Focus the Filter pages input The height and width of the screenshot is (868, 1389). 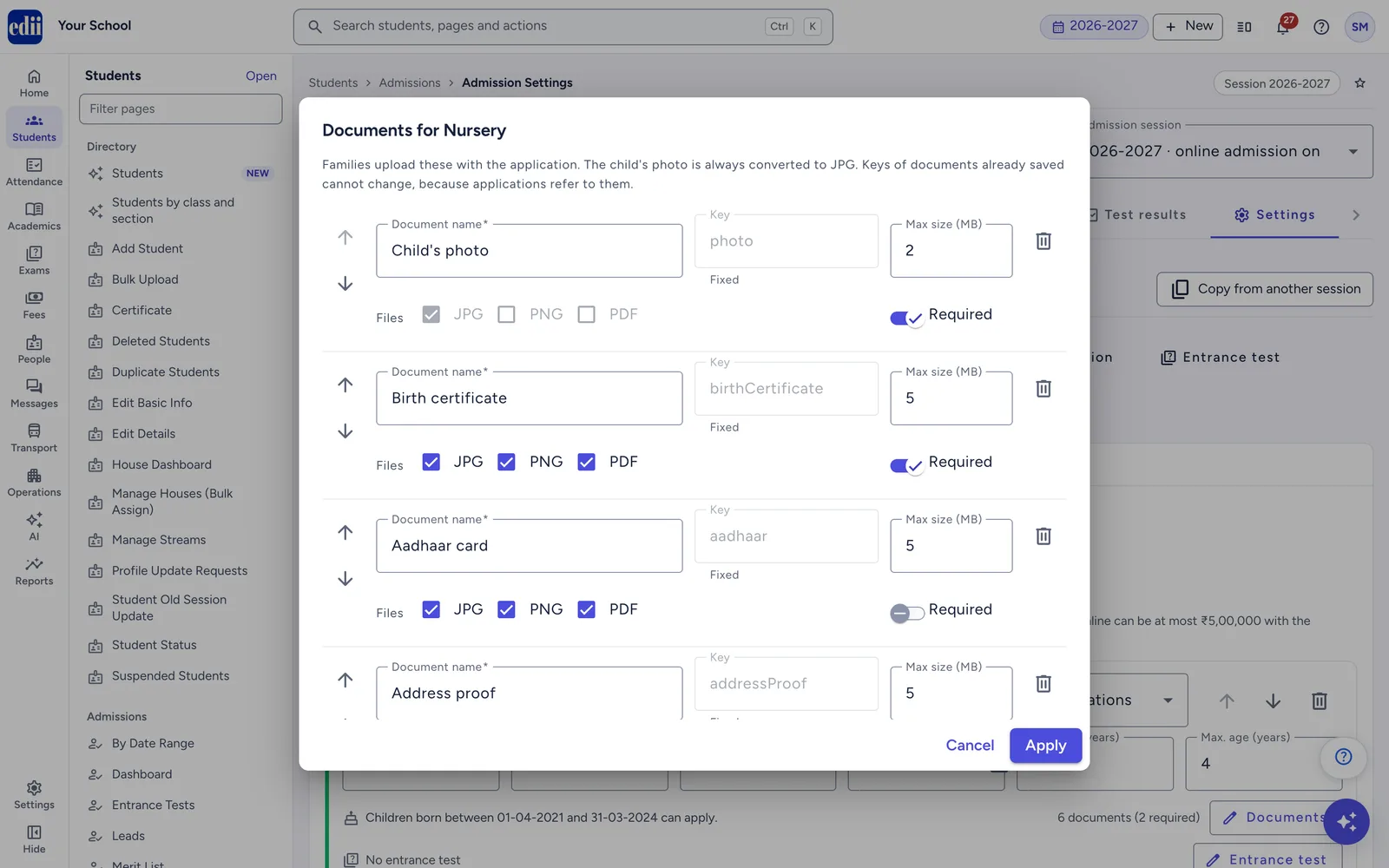point(181,108)
